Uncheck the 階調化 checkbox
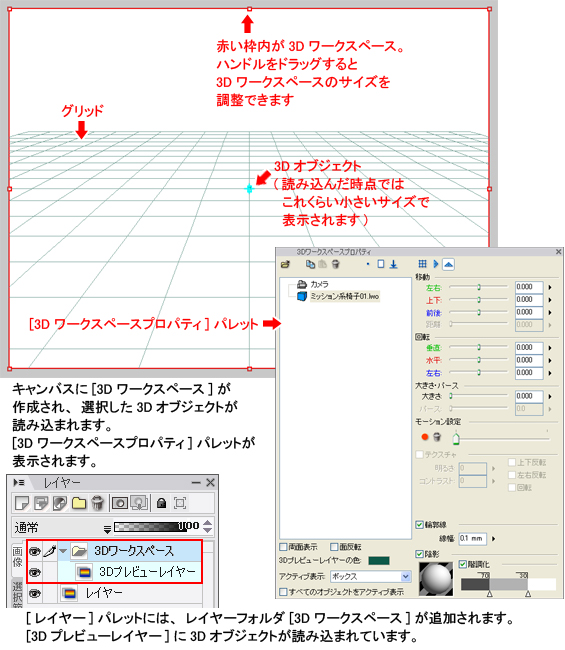This screenshot has height=650, width=565. pos(463,564)
